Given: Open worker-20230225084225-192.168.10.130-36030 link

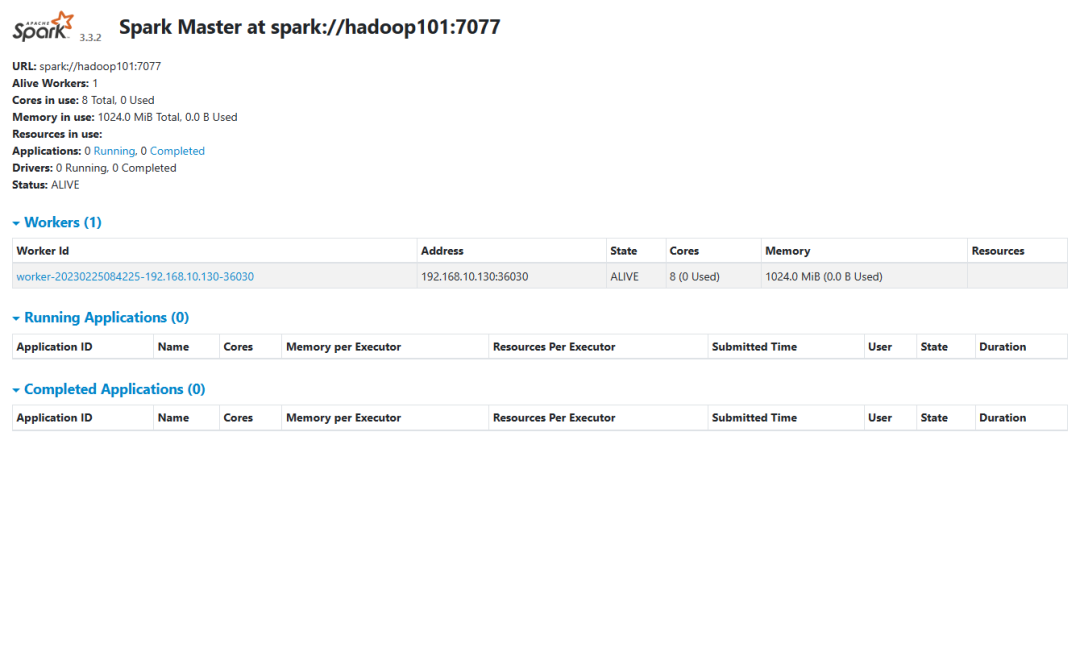Looking at the screenshot, I should (135, 276).
